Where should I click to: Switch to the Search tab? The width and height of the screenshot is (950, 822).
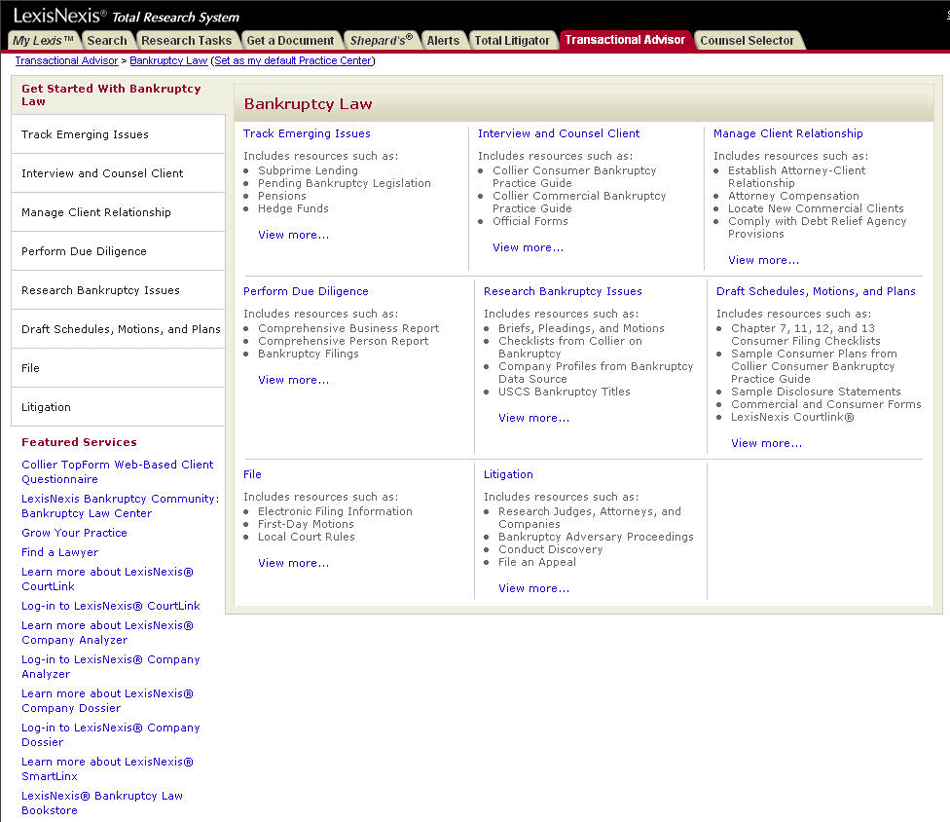107,40
